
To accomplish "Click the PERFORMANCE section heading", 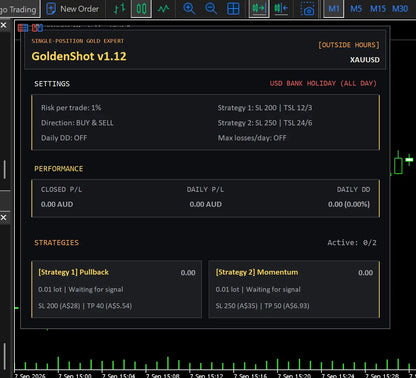I will [x=59, y=169].
